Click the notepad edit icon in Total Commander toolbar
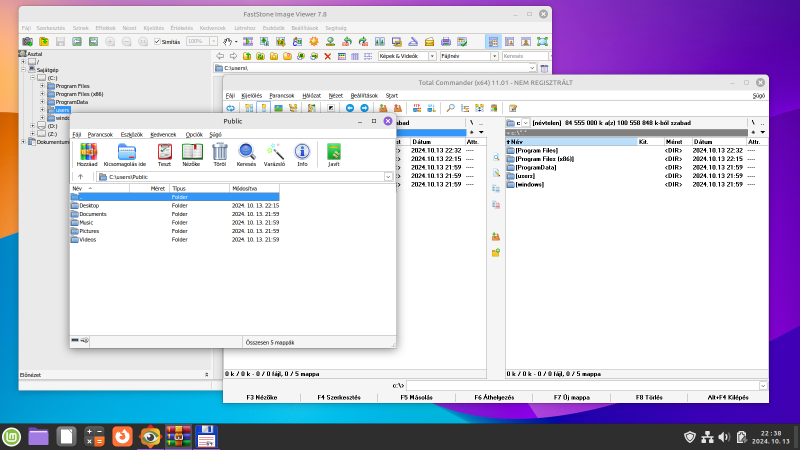Screen dimensions: 800x450 click(x=513, y=108)
